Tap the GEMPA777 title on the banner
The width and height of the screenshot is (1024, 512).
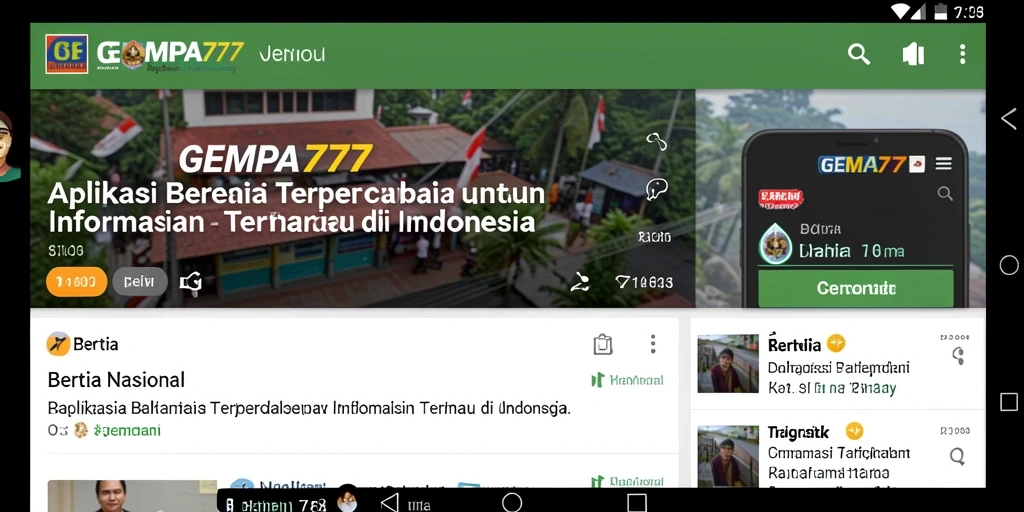(276, 159)
